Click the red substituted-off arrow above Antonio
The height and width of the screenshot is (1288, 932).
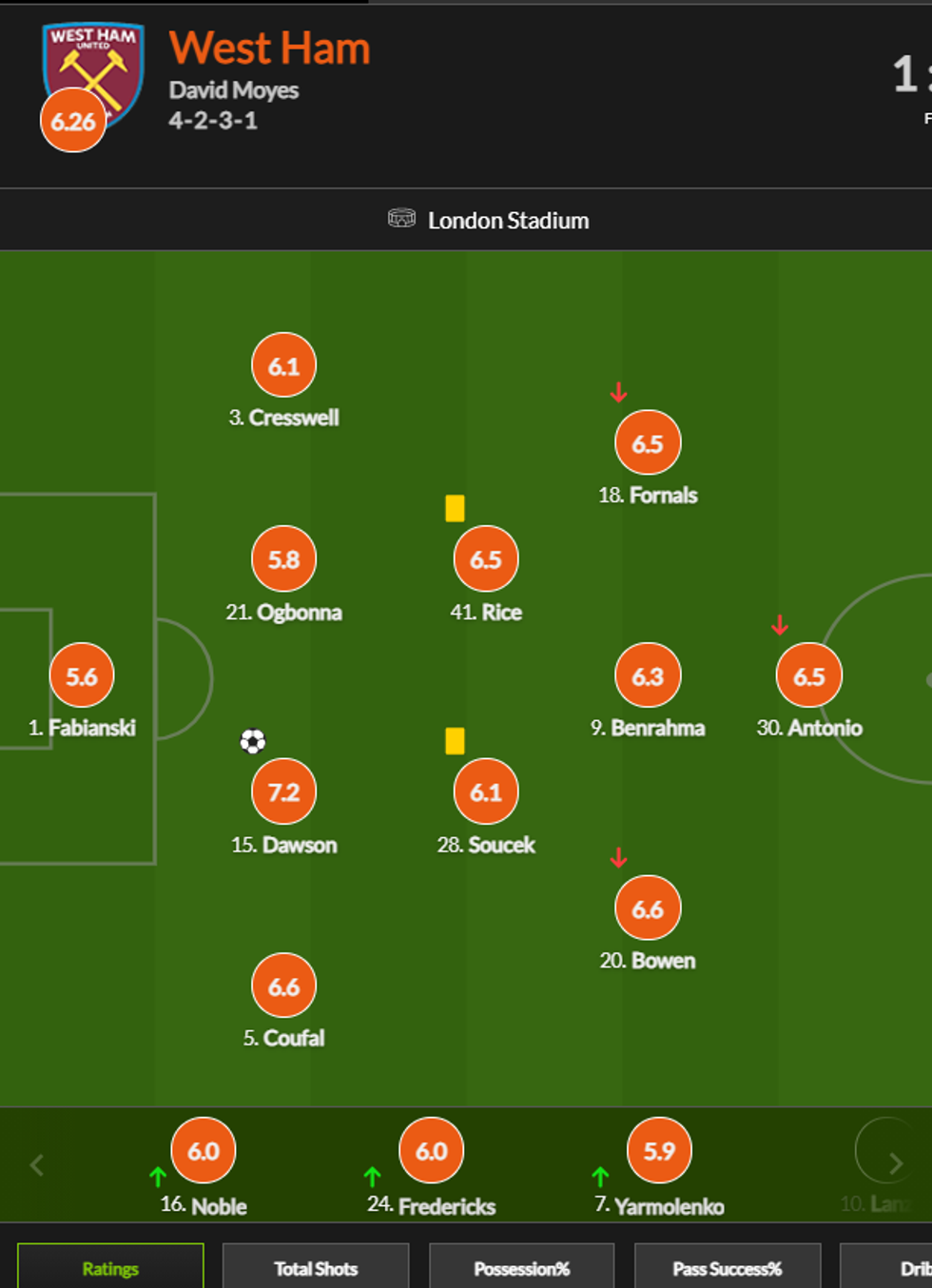click(780, 625)
